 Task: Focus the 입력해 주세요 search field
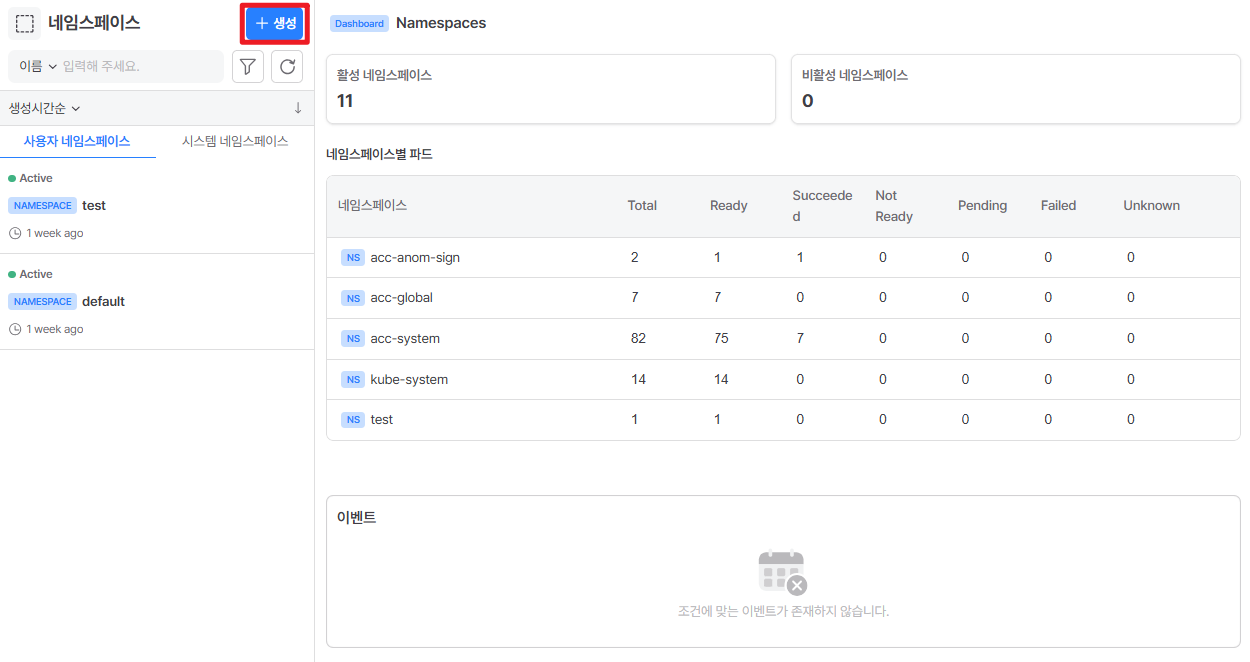coord(139,66)
